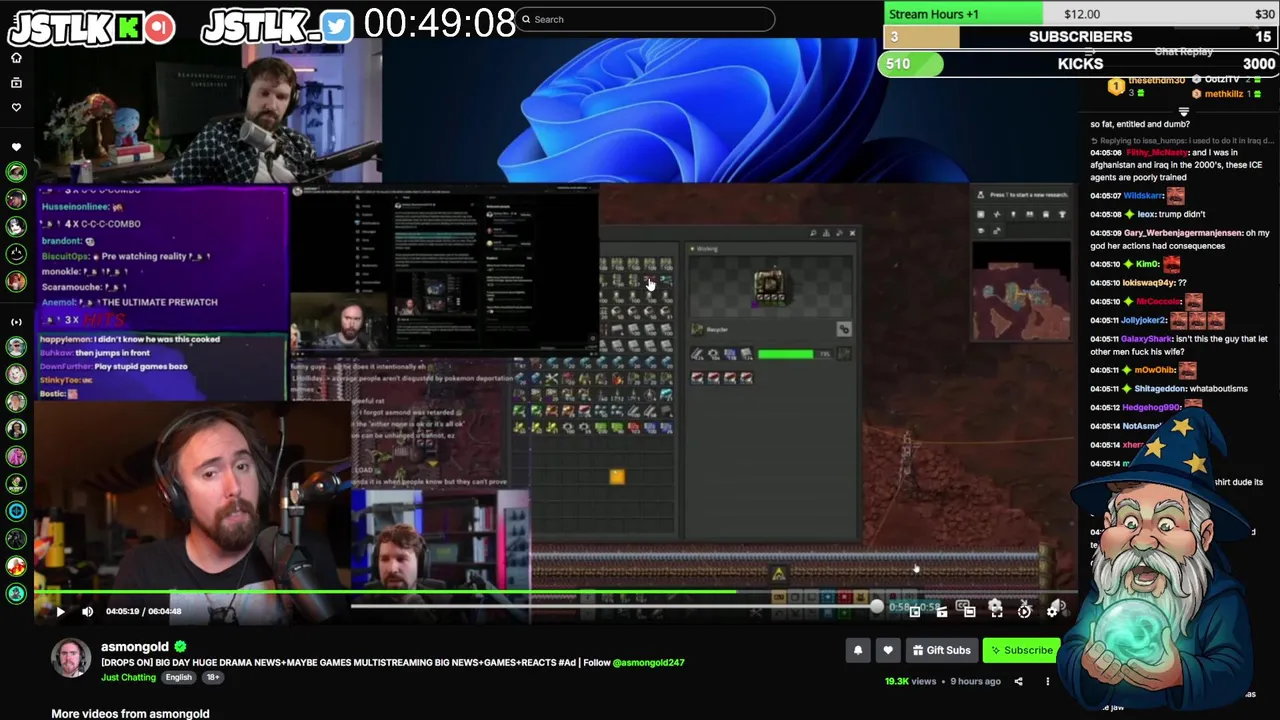Open 'More videos from asmongold' section
This screenshot has width=1280, height=720.
click(x=130, y=713)
